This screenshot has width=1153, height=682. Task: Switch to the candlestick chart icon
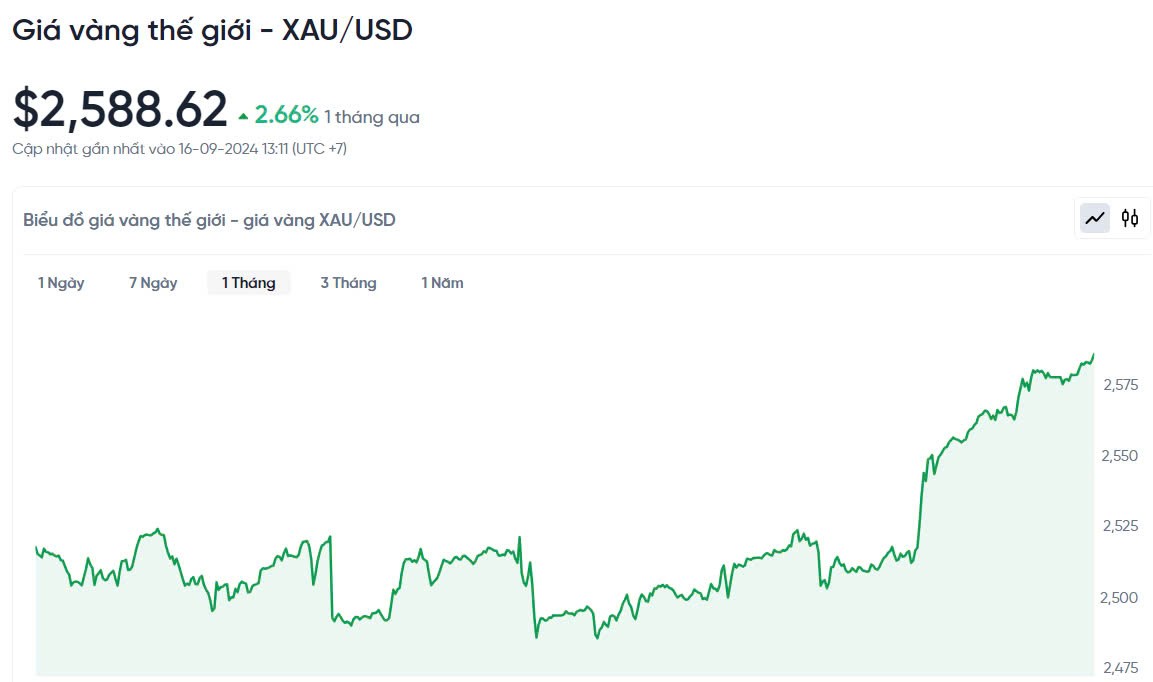click(1130, 218)
